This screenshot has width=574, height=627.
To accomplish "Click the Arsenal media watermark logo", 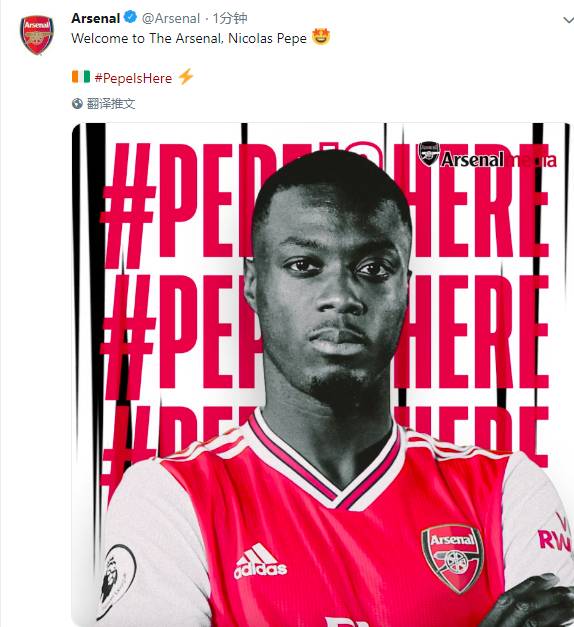I will tap(487, 156).
